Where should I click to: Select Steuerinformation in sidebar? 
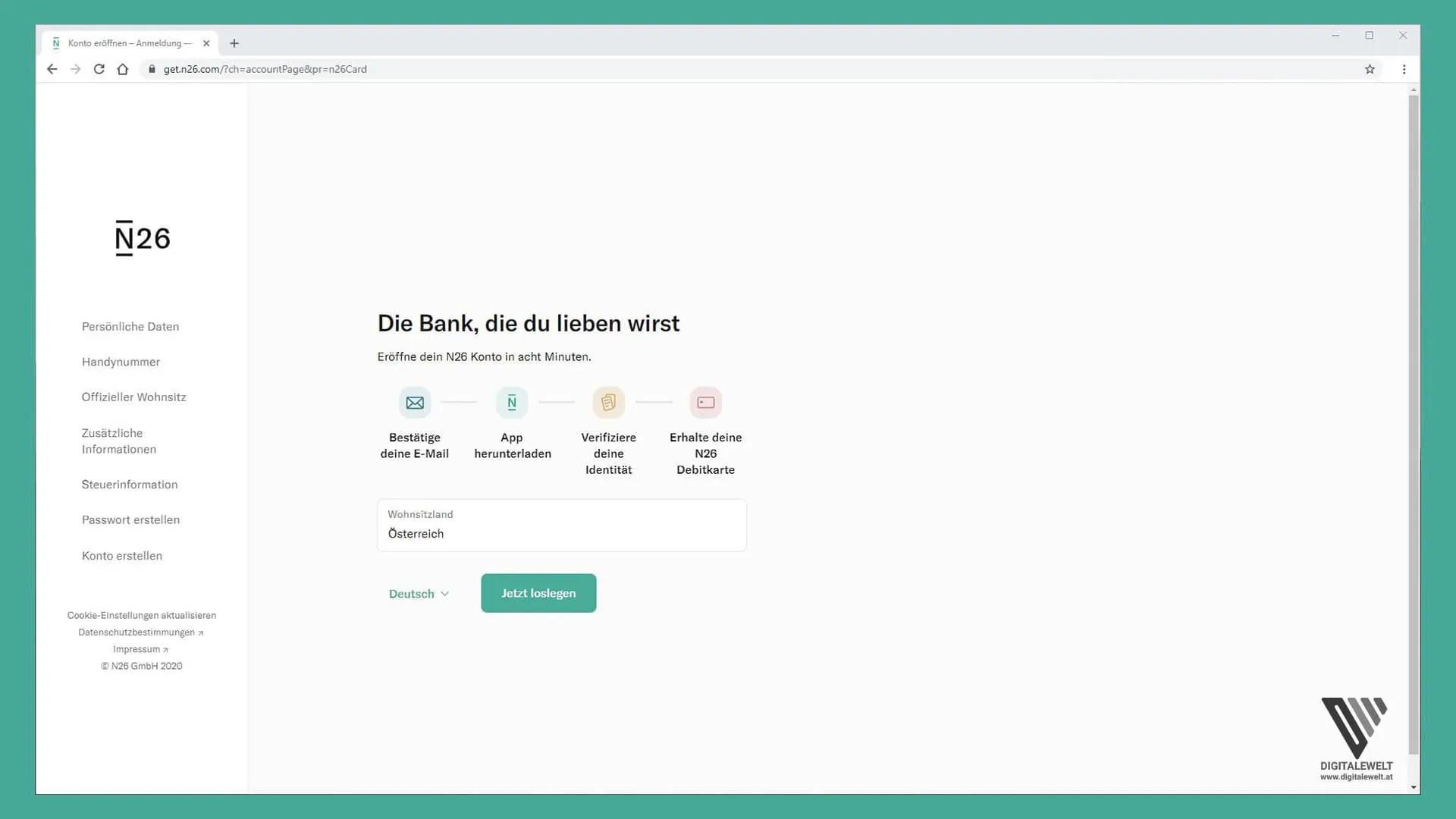(x=130, y=485)
